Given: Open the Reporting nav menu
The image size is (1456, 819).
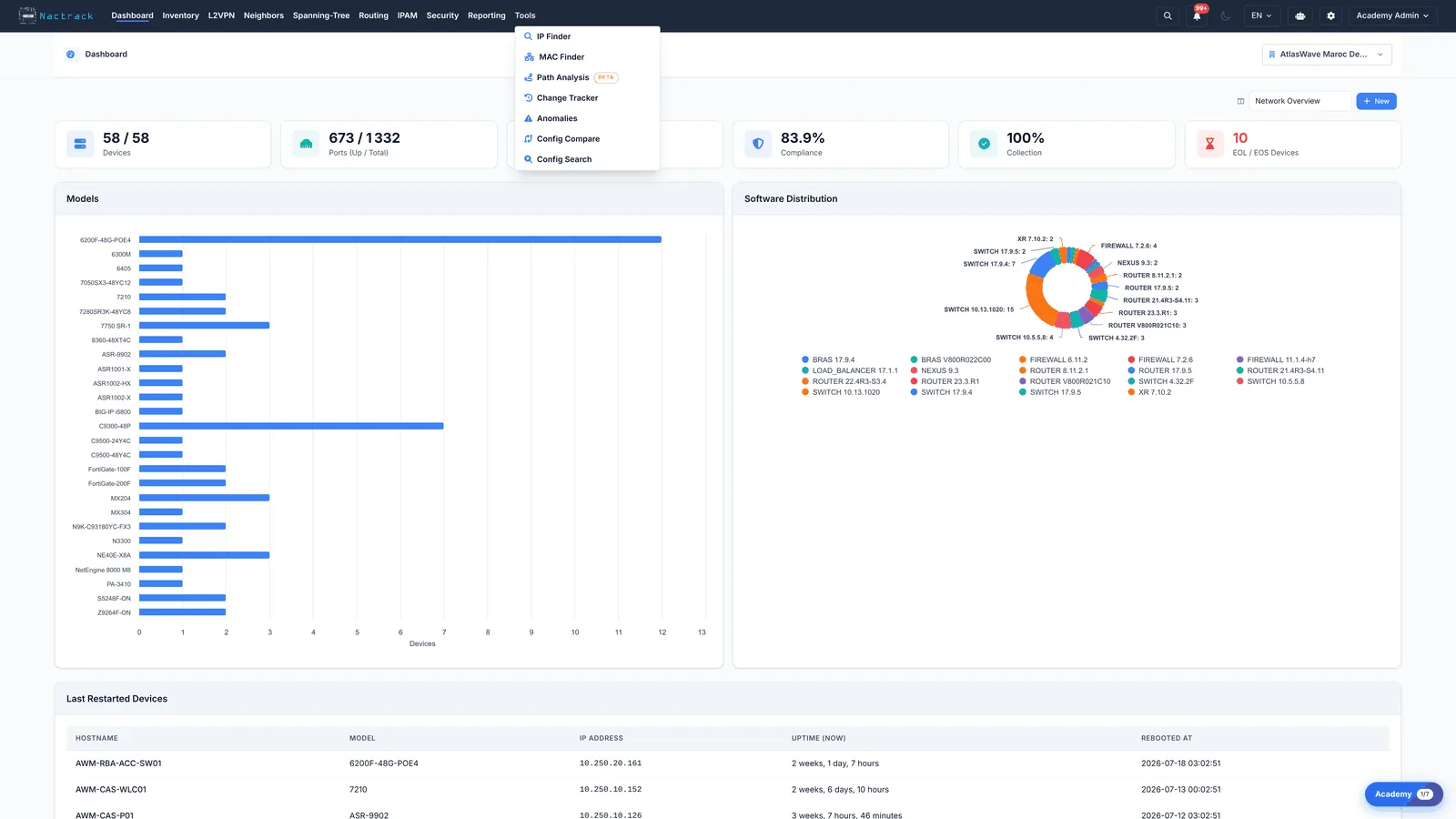Looking at the screenshot, I should (487, 15).
